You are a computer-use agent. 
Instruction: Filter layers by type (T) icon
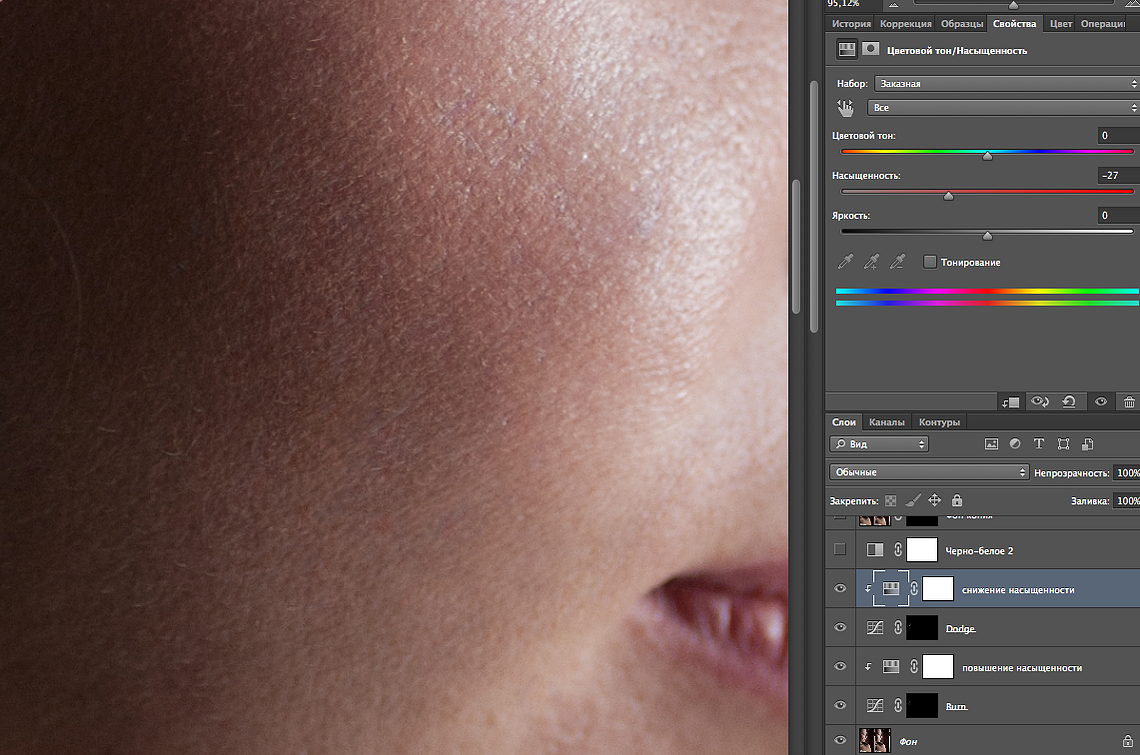(x=1039, y=444)
